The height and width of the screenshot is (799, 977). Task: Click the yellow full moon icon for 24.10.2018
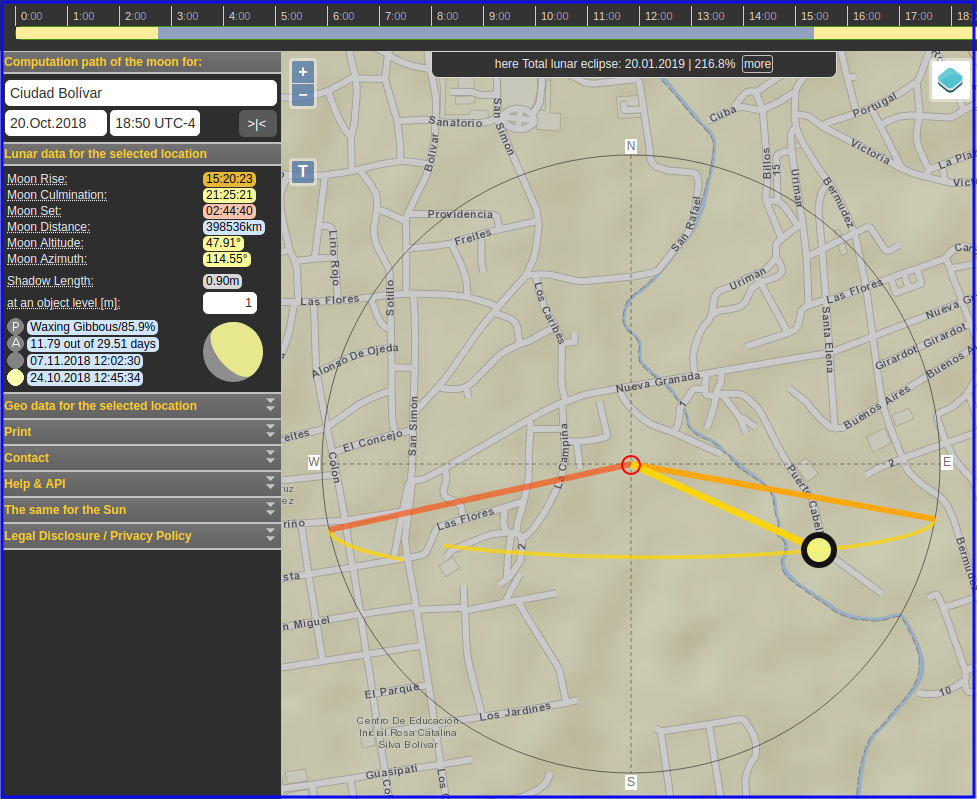click(15, 377)
